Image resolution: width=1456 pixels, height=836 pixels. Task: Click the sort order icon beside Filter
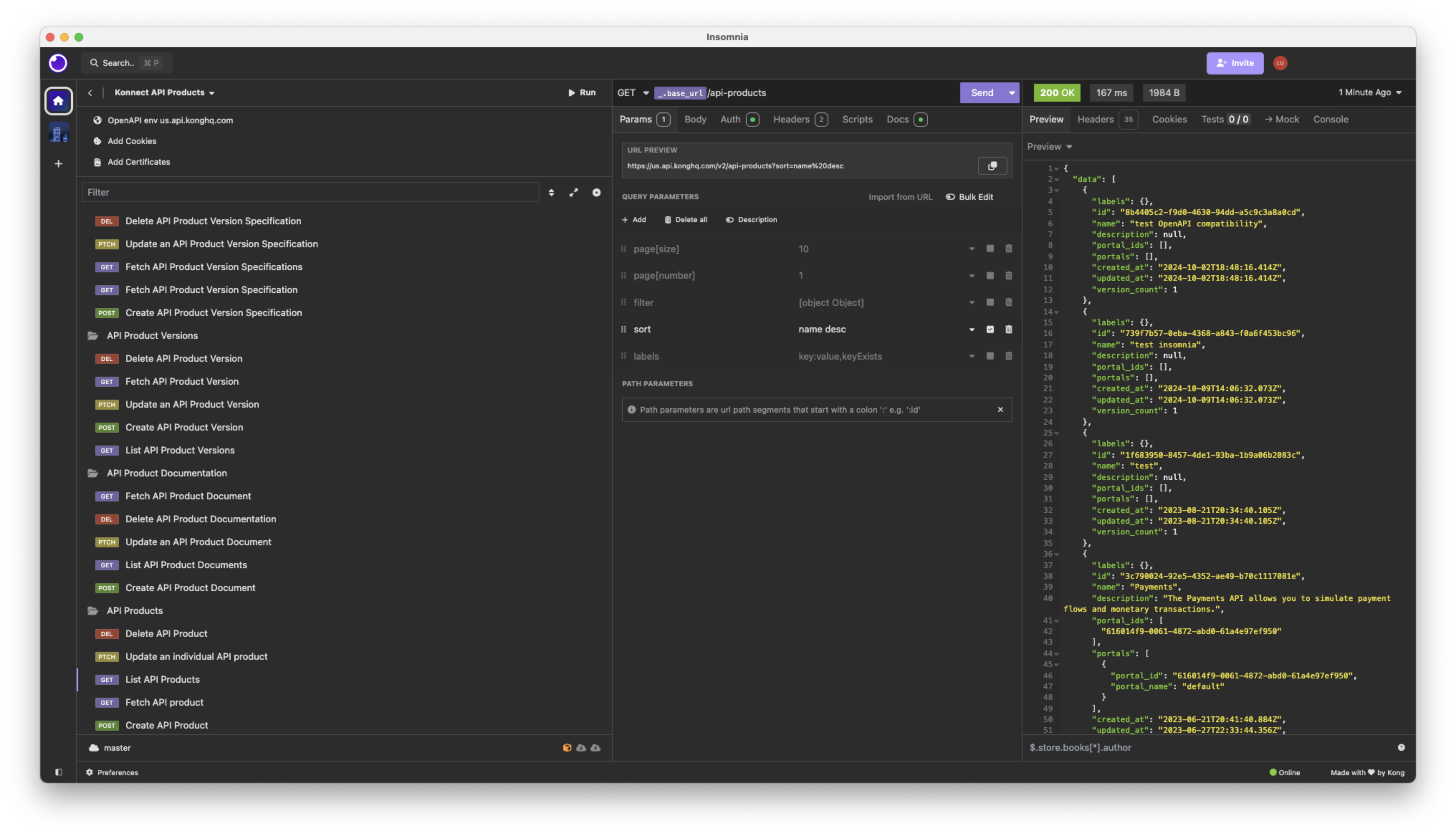pos(551,192)
